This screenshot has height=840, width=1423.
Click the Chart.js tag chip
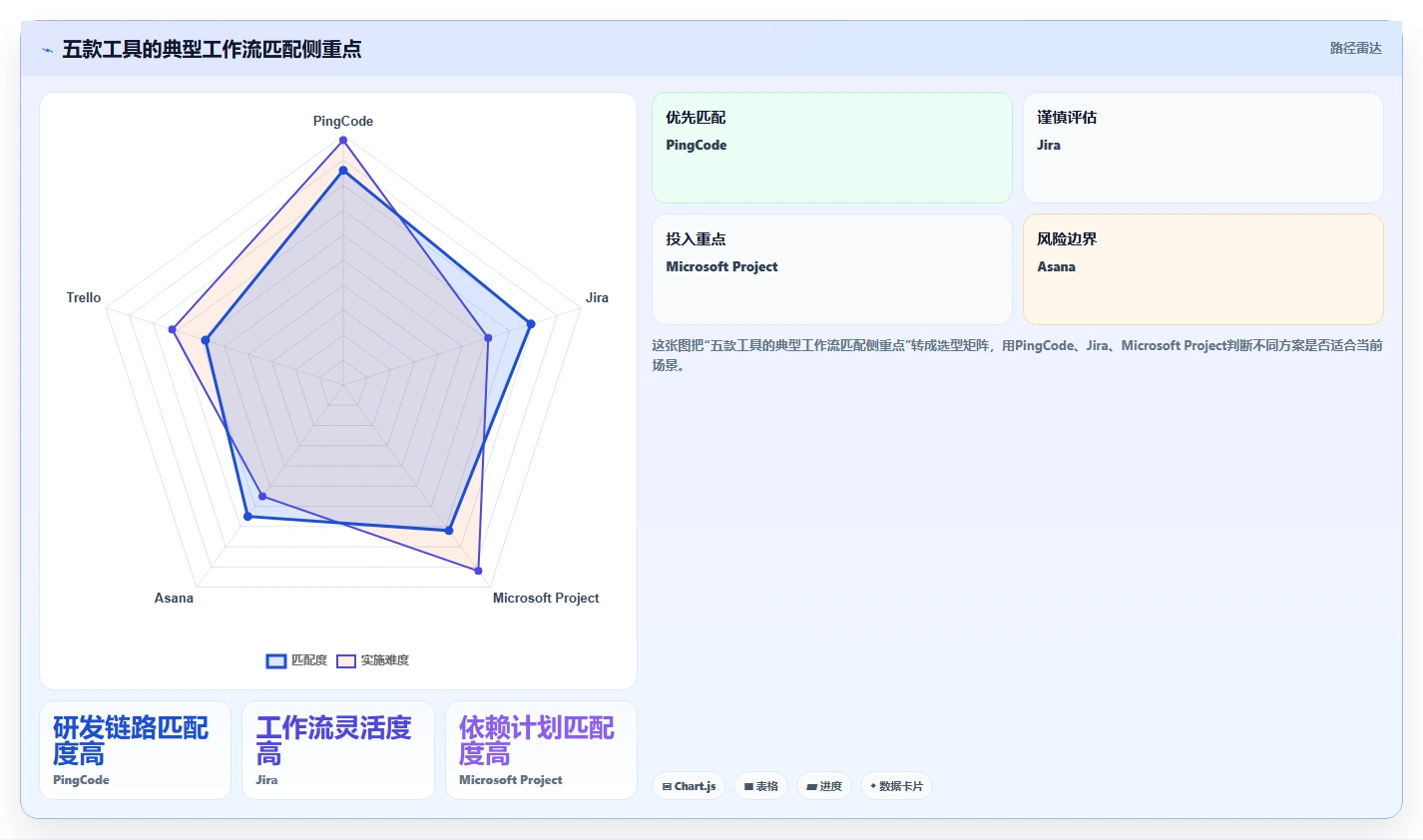(x=690, y=786)
